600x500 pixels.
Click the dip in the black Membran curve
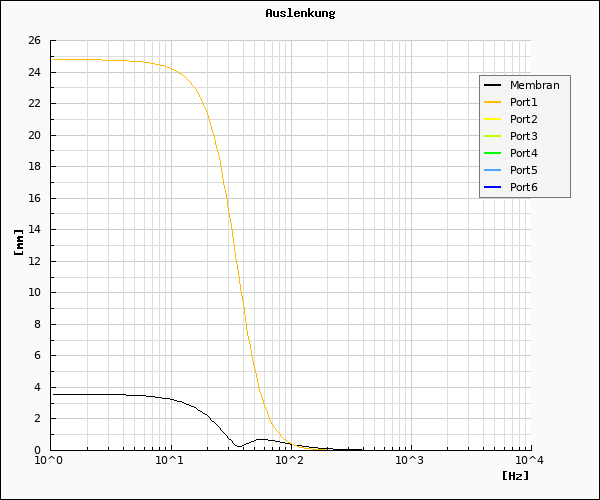click(238, 446)
